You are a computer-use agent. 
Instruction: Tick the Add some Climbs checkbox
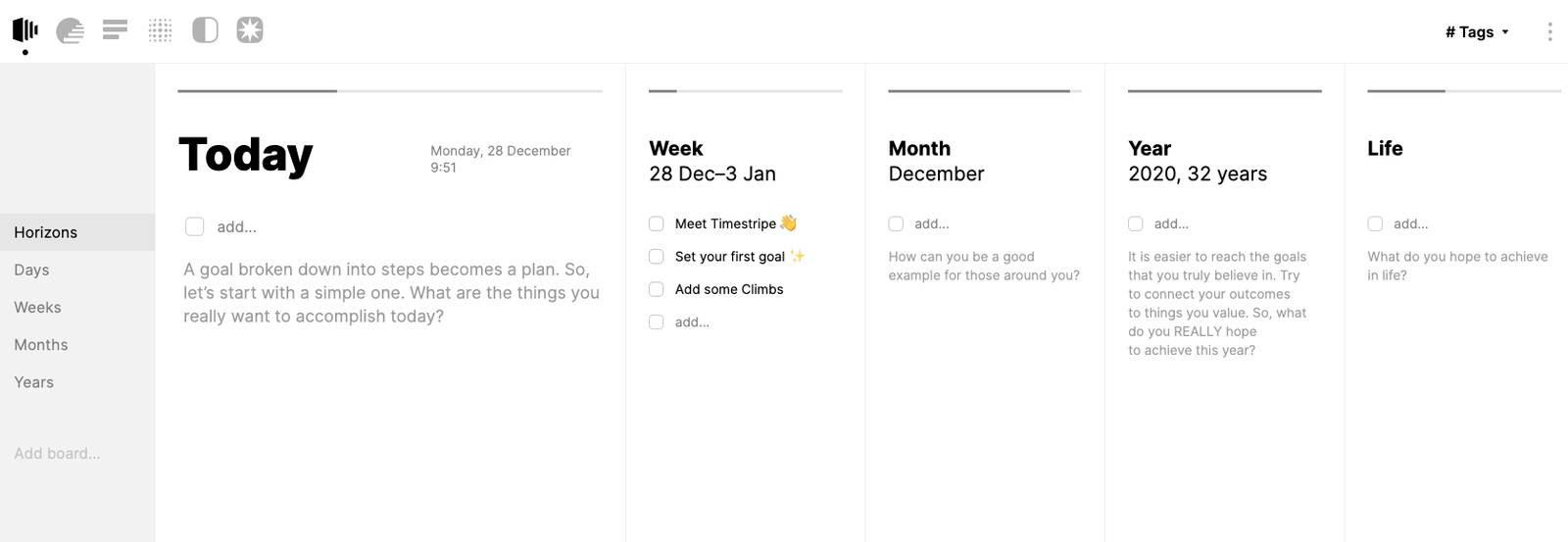point(657,289)
